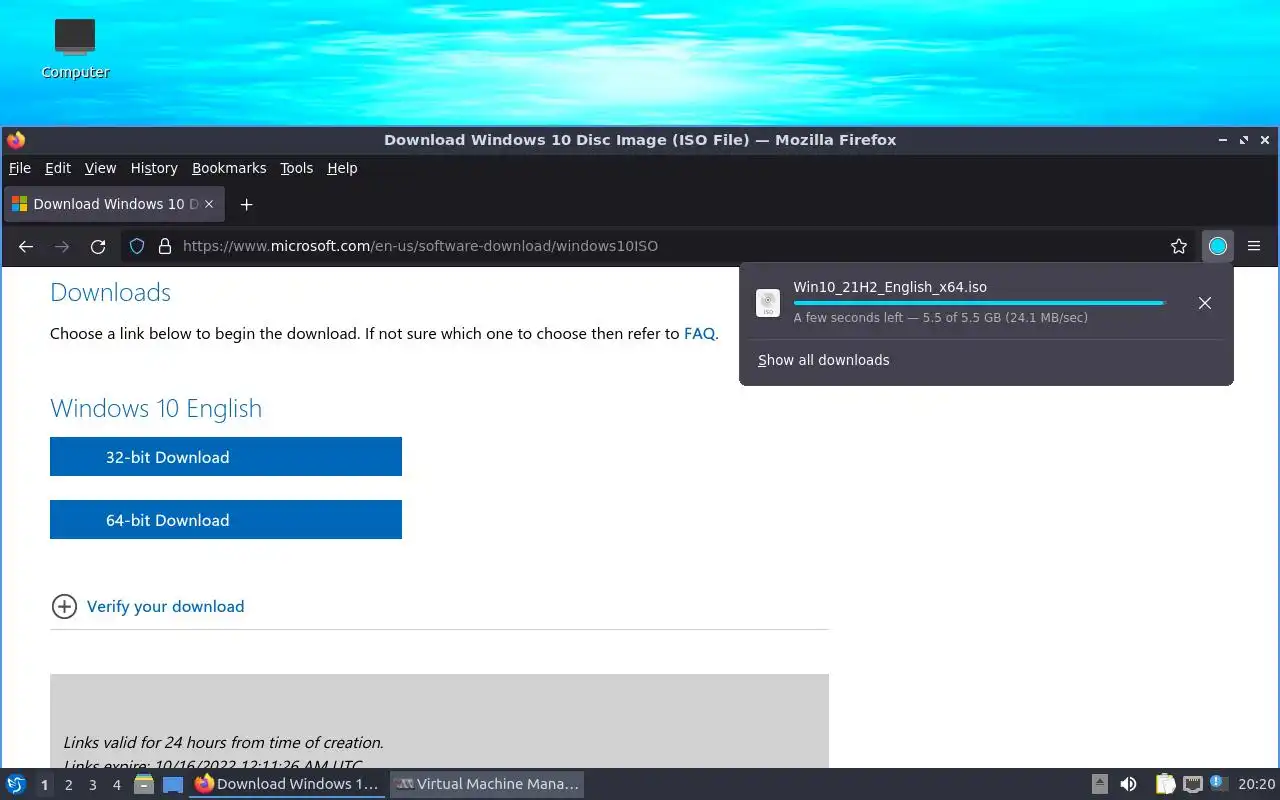Viewport: 1280px width, 800px height.
Task: Switch to virtual desktop 2
Action: coord(68,785)
